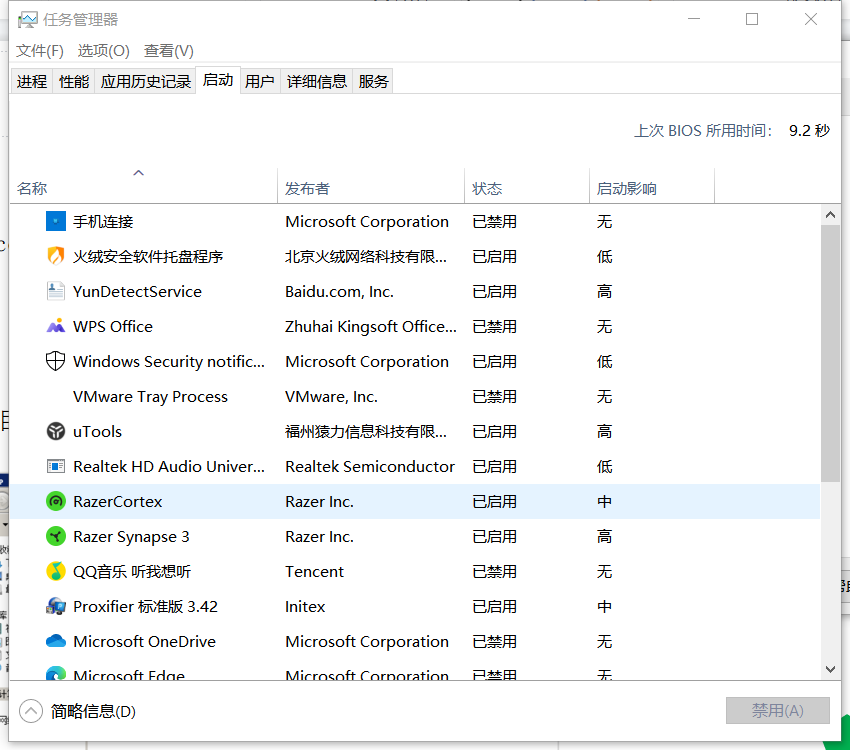This screenshot has width=850, height=750.
Task: Click 已禁用 status in the QQ音乐 row
Action: click(494, 572)
